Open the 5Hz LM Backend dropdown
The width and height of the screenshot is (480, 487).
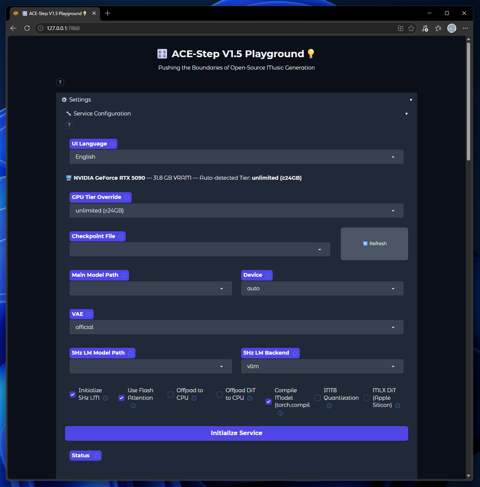click(322, 366)
